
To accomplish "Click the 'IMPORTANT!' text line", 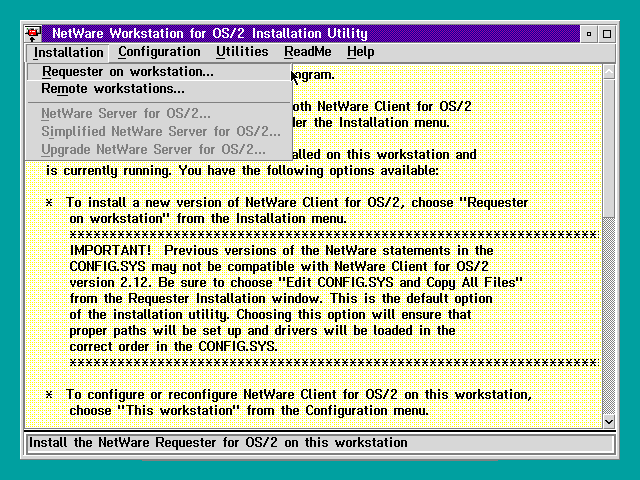I will click(x=281, y=250).
